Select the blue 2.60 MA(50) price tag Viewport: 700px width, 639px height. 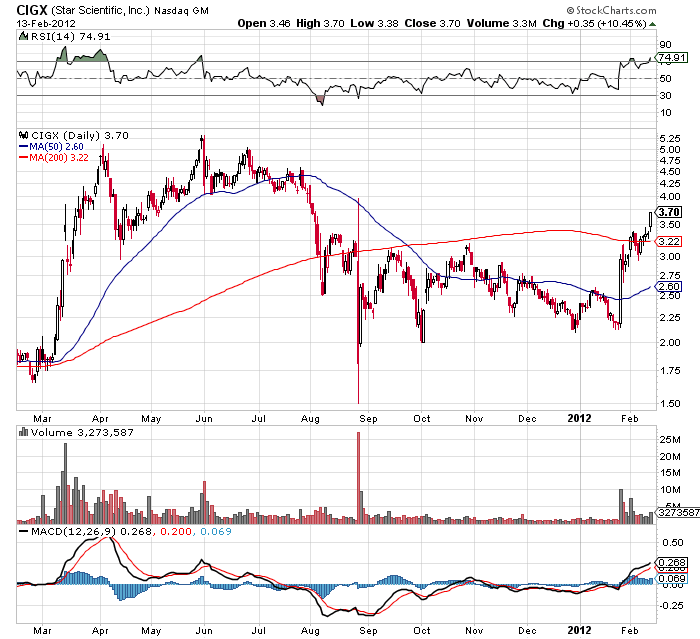(x=670, y=287)
